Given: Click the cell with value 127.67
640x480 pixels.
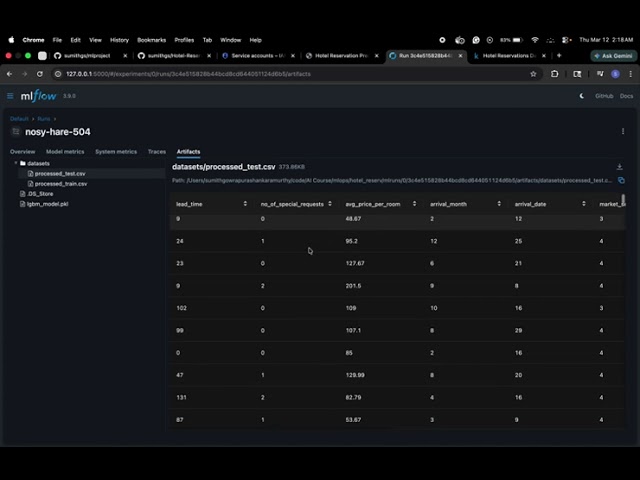Looking at the screenshot, I should tap(355, 263).
